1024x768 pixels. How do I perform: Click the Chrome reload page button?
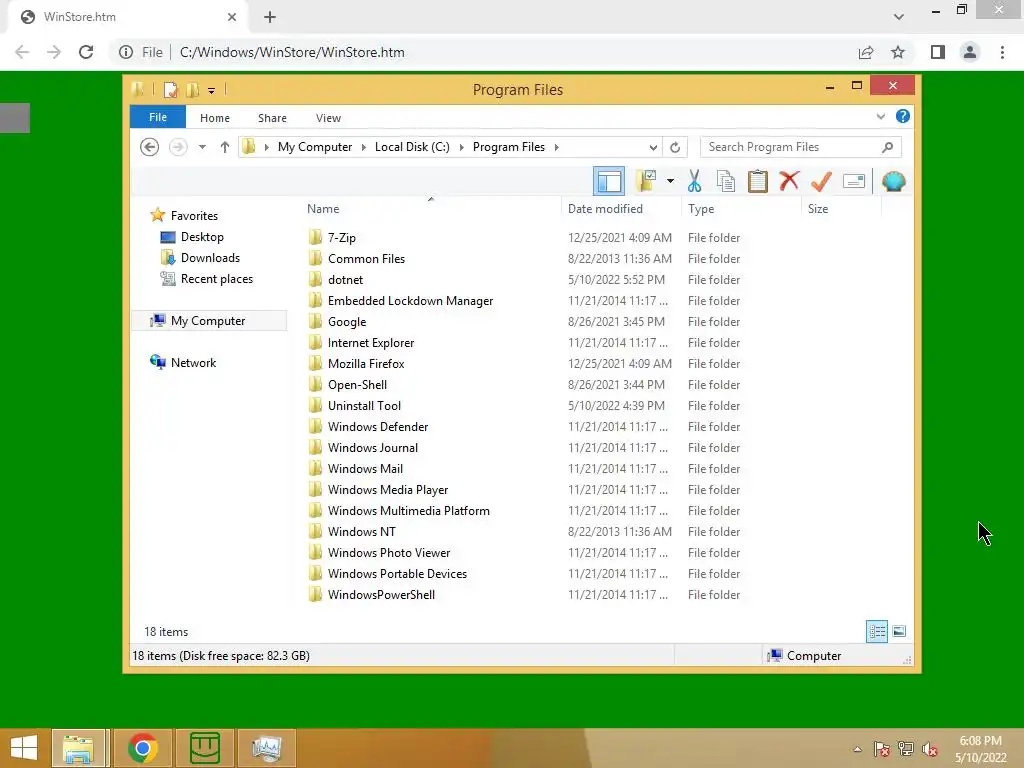(86, 52)
